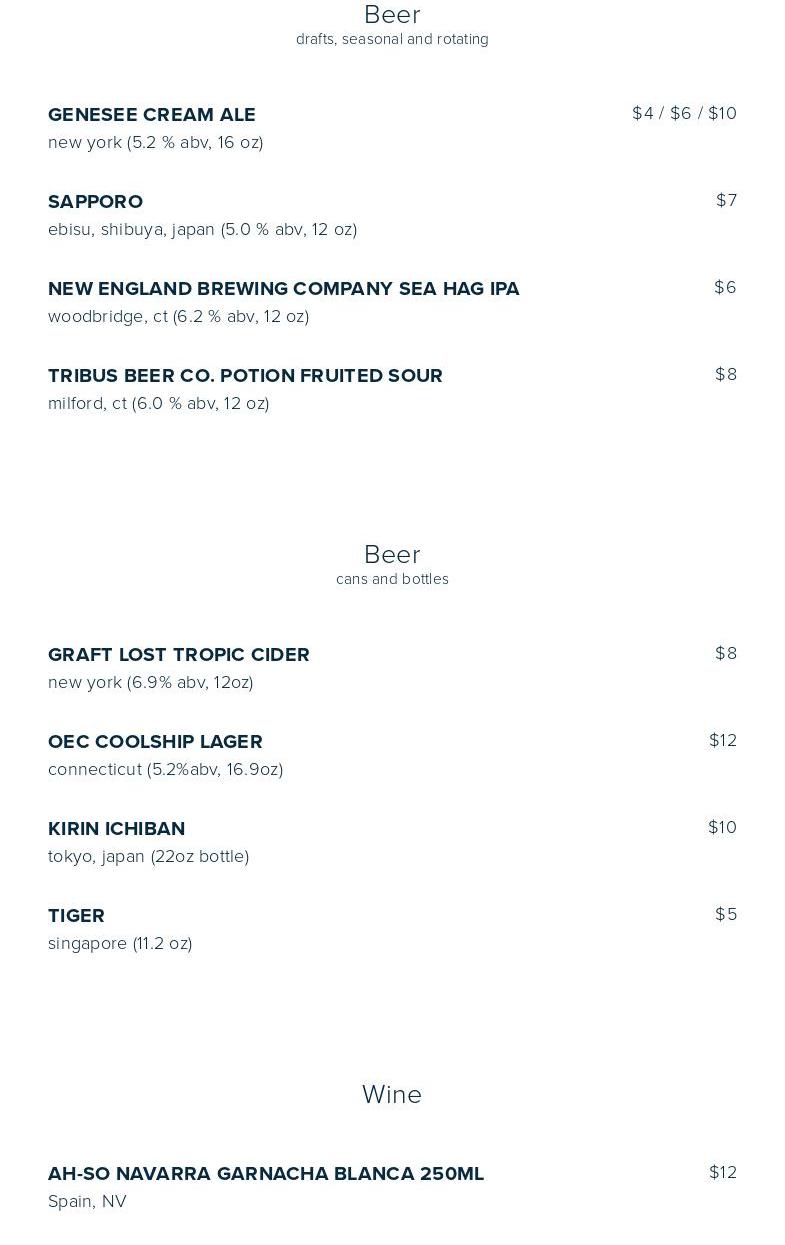Click the Genesee Cream Ale item name
This screenshot has height=1245, width=785.
[x=152, y=115]
